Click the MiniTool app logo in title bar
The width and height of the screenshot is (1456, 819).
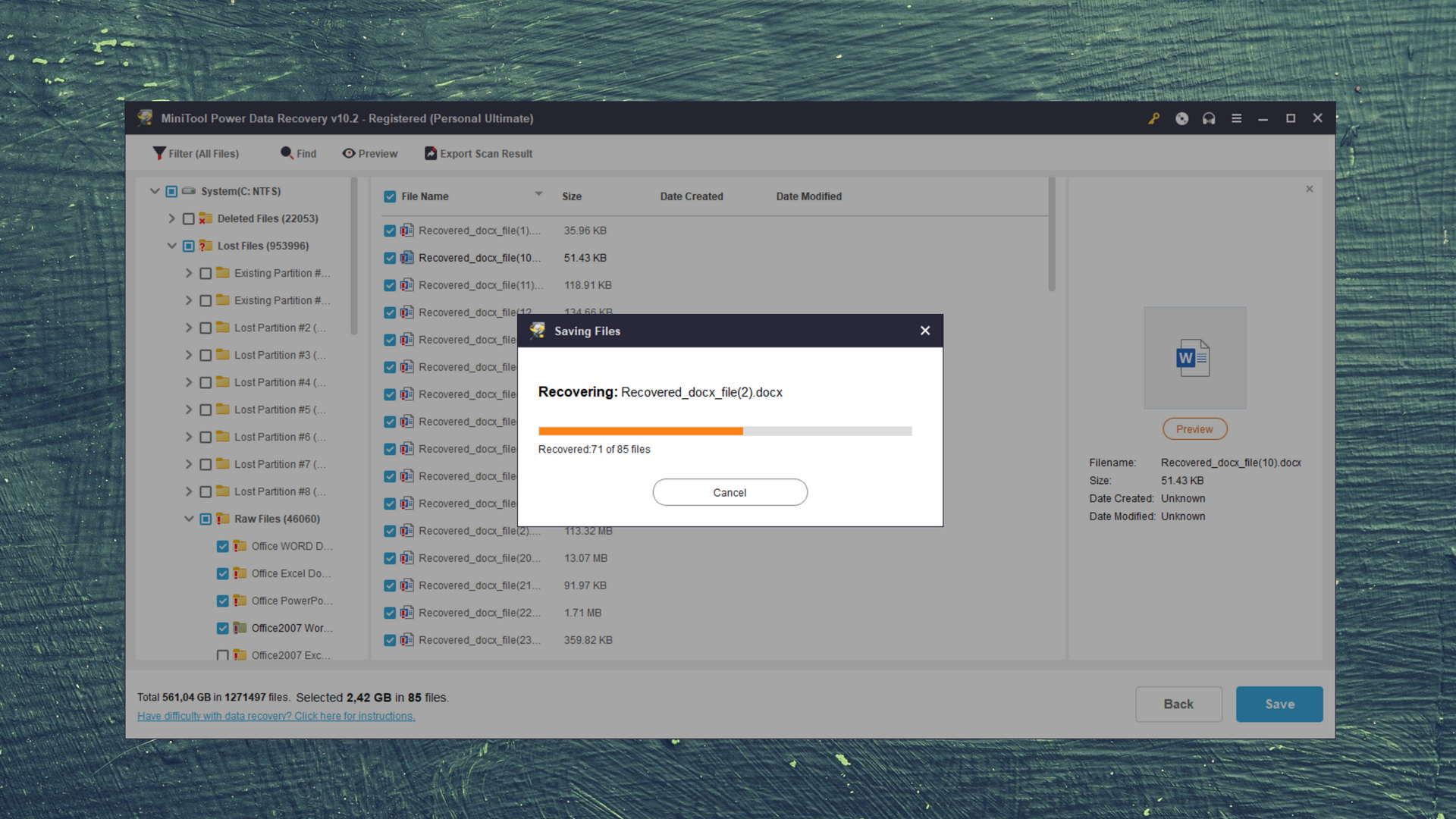[145, 118]
